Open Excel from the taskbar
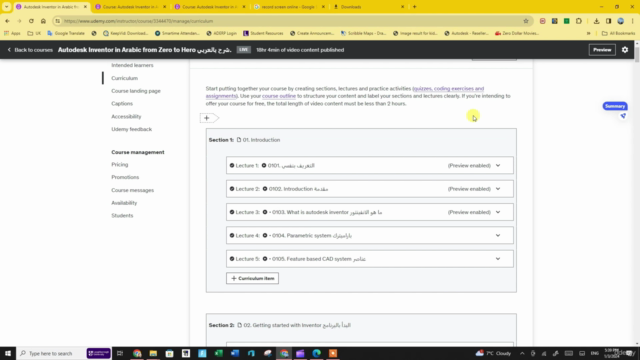The width and height of the screenshot is (640, 360). [x=218, y=353]
